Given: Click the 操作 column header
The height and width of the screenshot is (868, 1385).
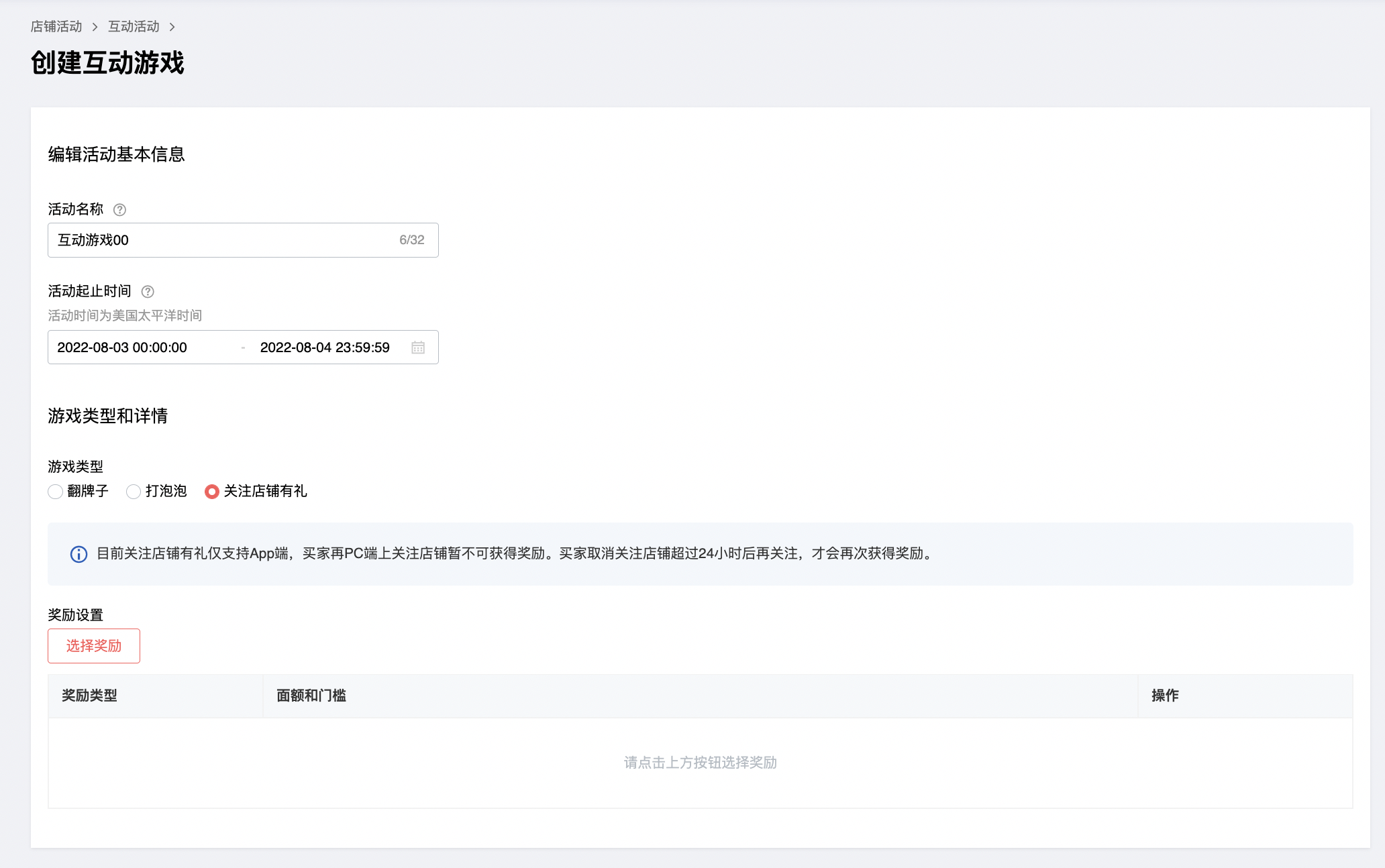Looking at the screenshot, I should click(x=1165, y=696).
